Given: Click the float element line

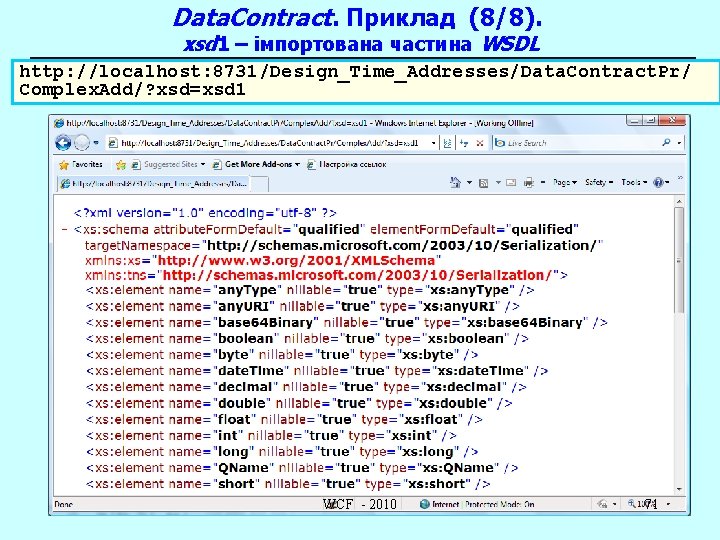Looking at the screenshot, I should pyautogui.click(x=284, y=419).
